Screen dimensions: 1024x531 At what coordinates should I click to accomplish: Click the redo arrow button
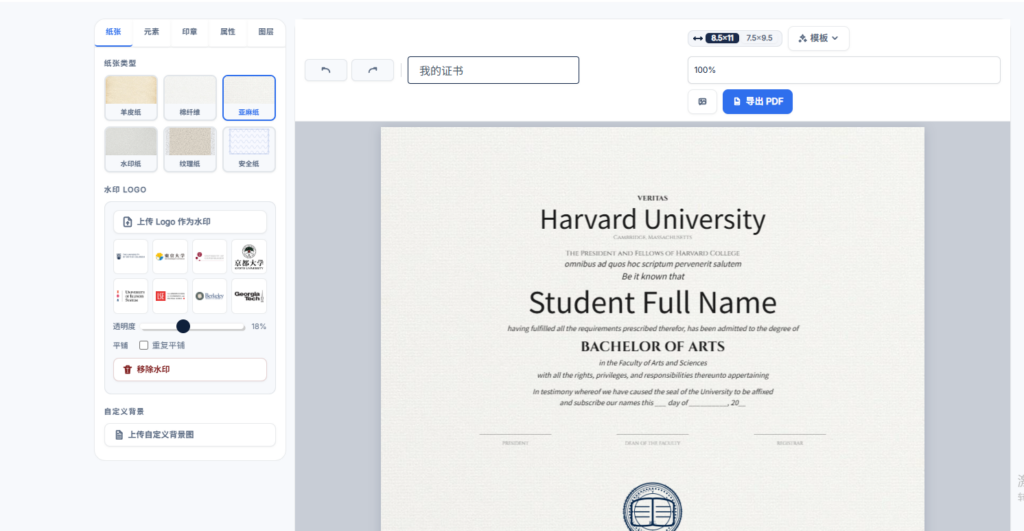pyautogui.click(x=372, y=70)
